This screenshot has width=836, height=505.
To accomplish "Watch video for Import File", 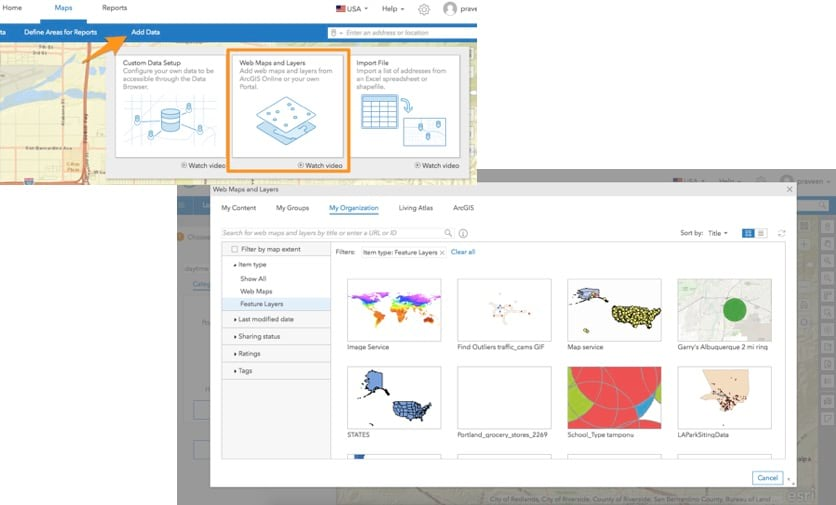I will tap(437, 165).
